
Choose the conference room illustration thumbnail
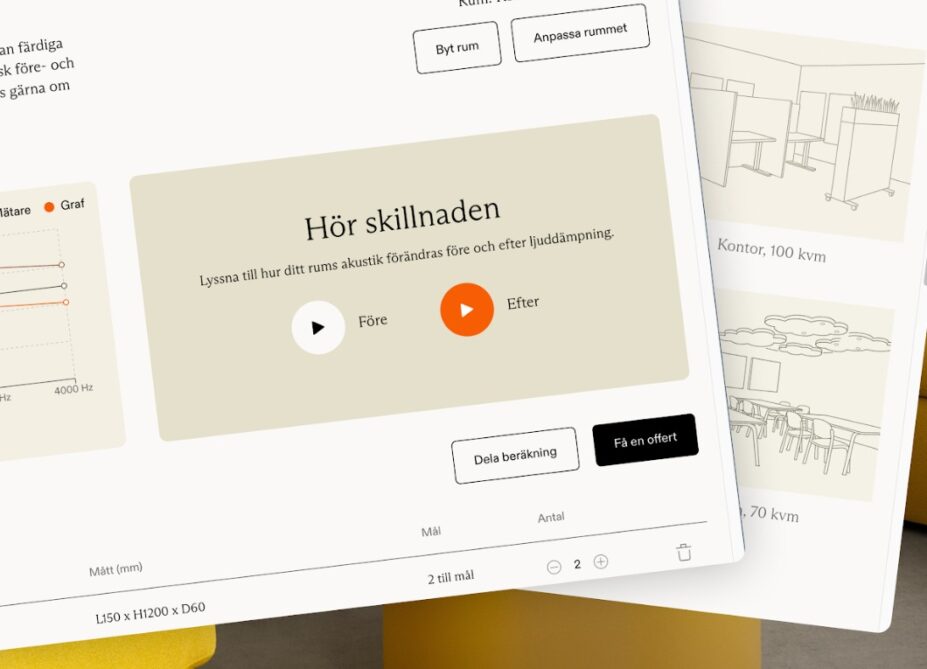coord(805,396)
